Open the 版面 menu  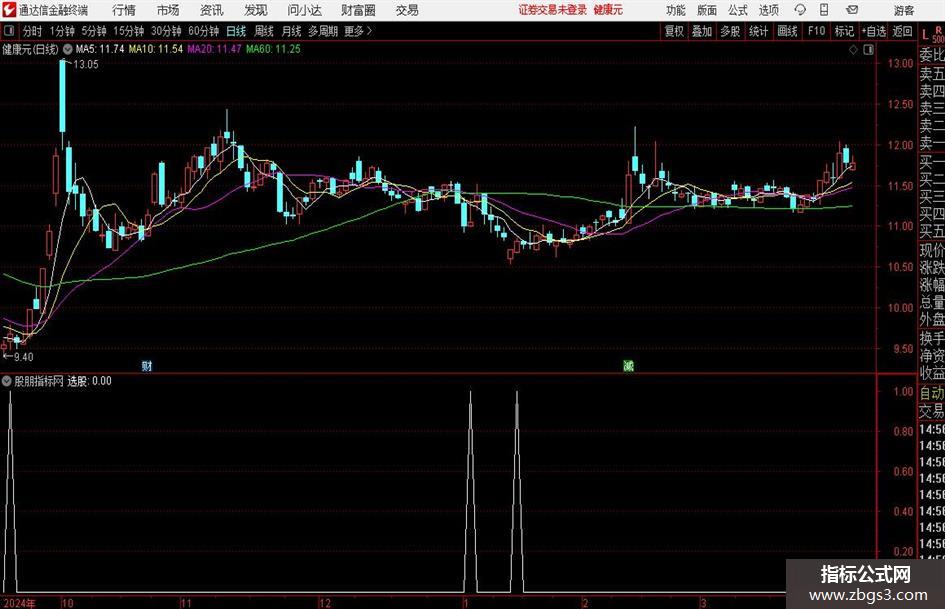(x=707, y=10)
